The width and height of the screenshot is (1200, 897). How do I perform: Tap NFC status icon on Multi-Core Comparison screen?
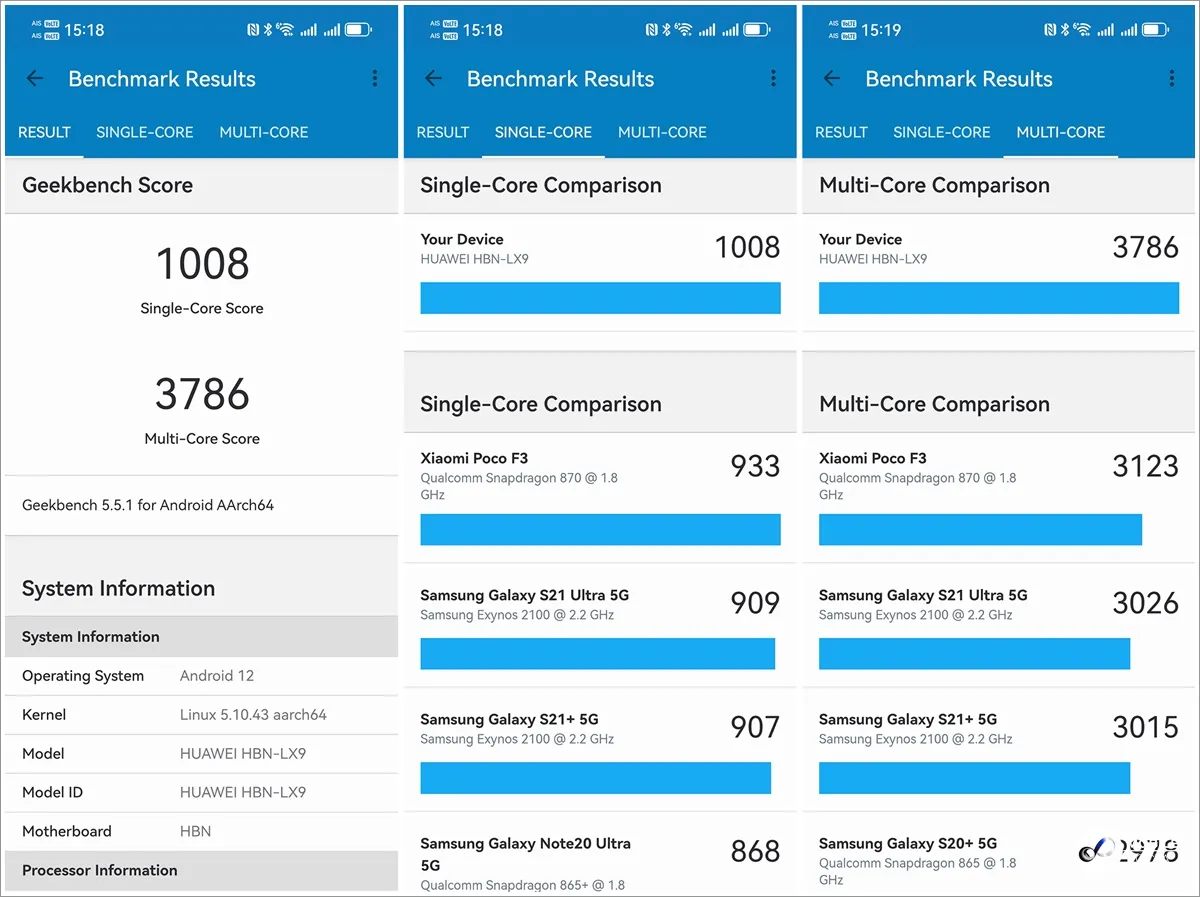tap(1050, 30)
